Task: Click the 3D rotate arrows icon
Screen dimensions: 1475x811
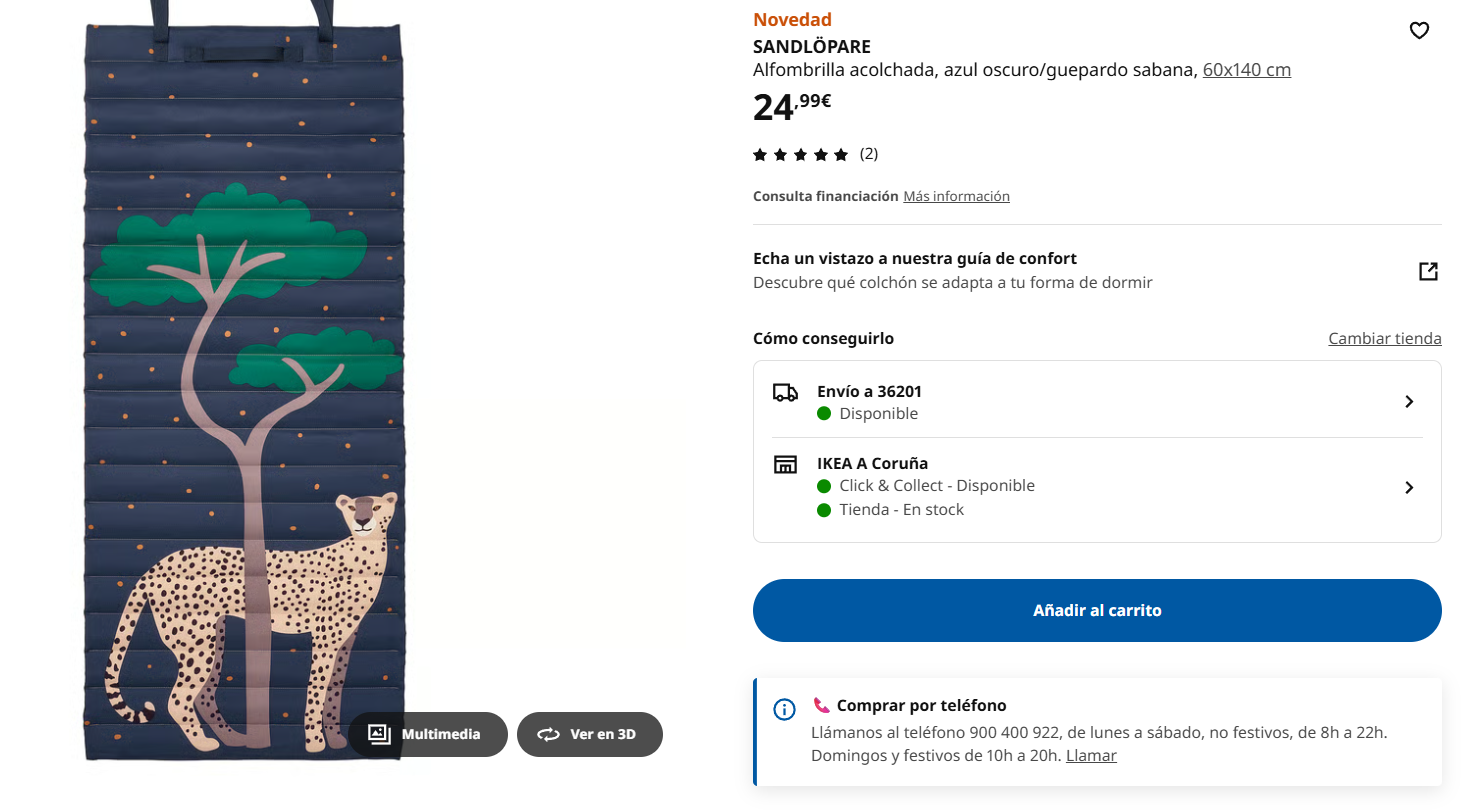Action: (548, 734)
